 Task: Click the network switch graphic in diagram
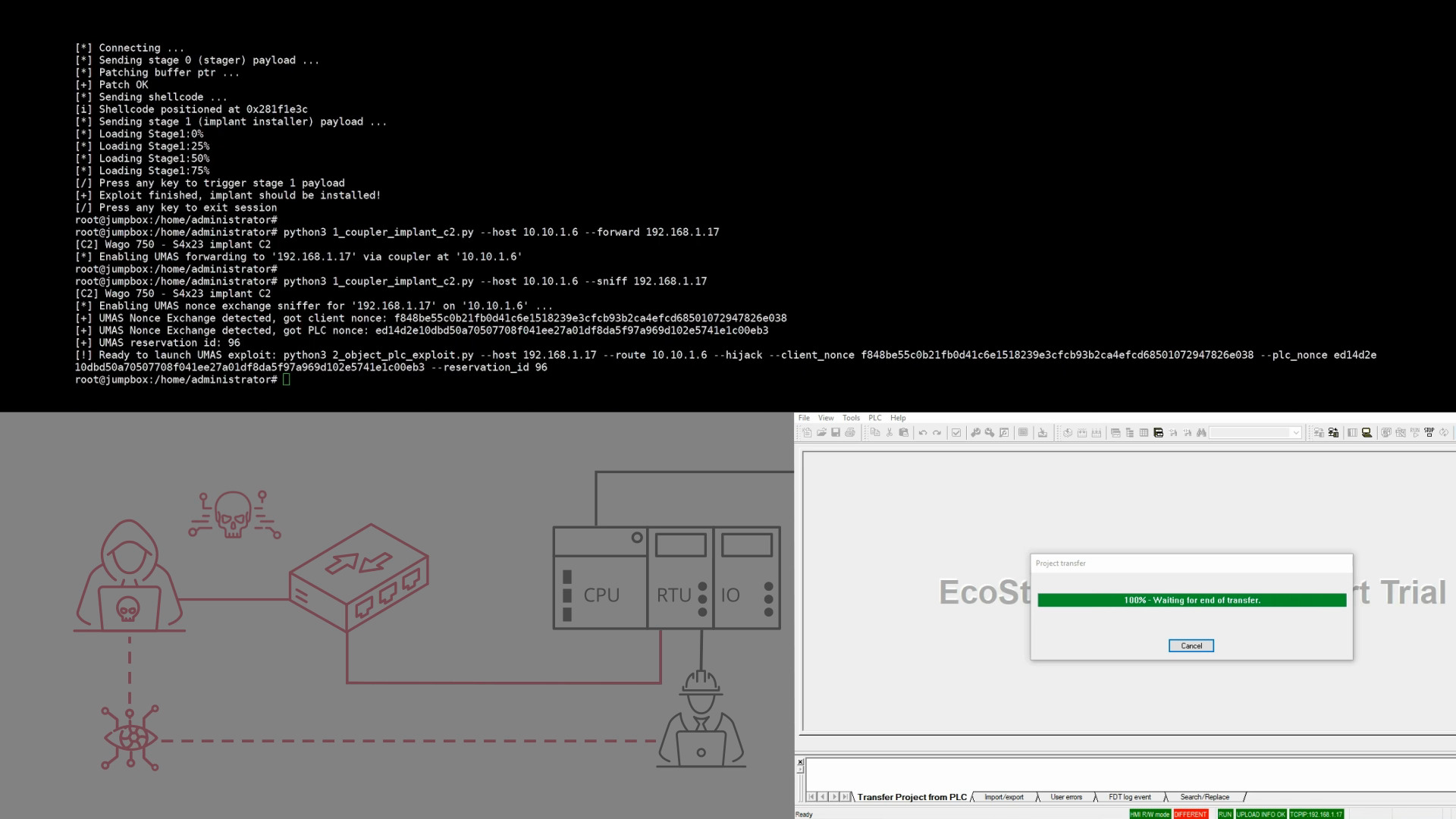tap(359, 578)
